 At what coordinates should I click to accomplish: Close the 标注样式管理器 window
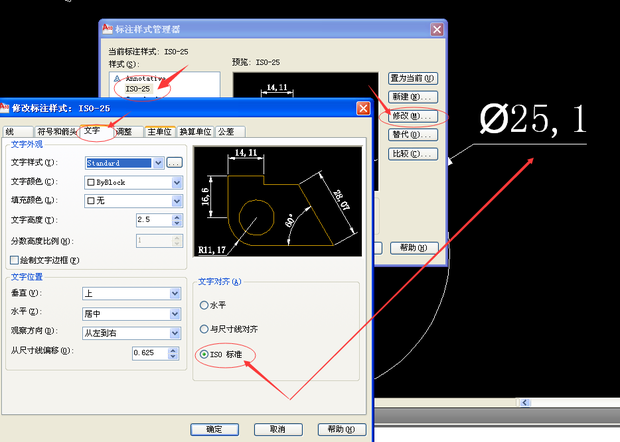(436, 29)
